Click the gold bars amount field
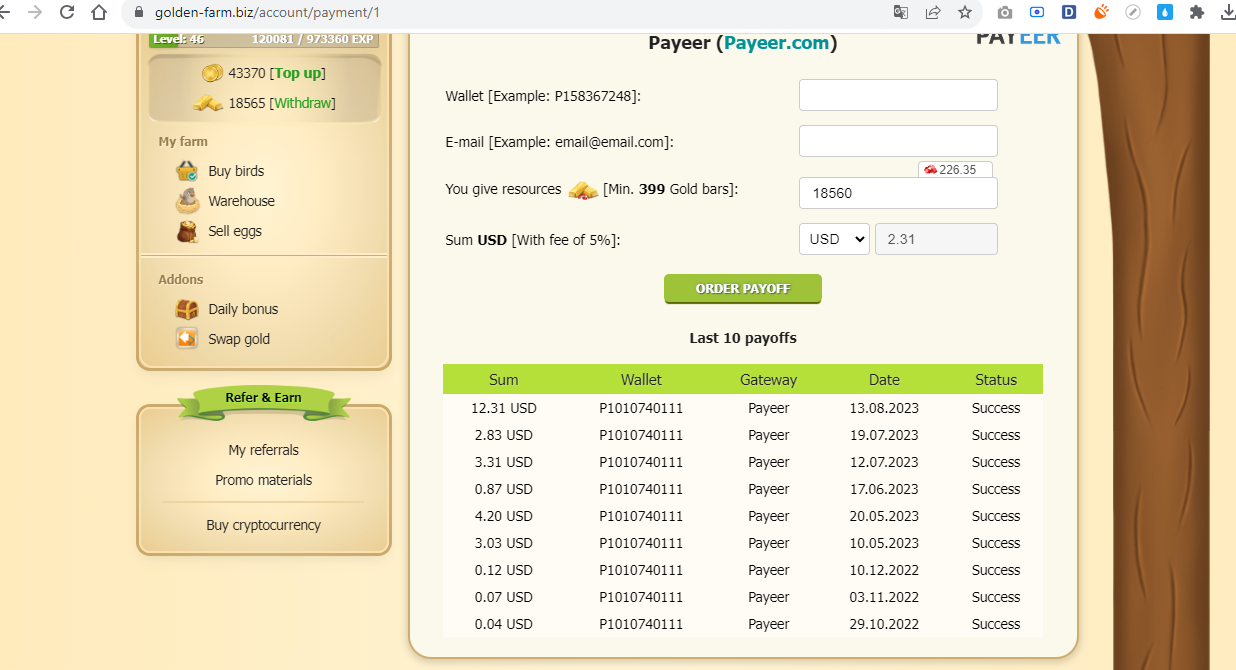The width and height of the screenshot is (1236, 670). (x=898, y=193)
